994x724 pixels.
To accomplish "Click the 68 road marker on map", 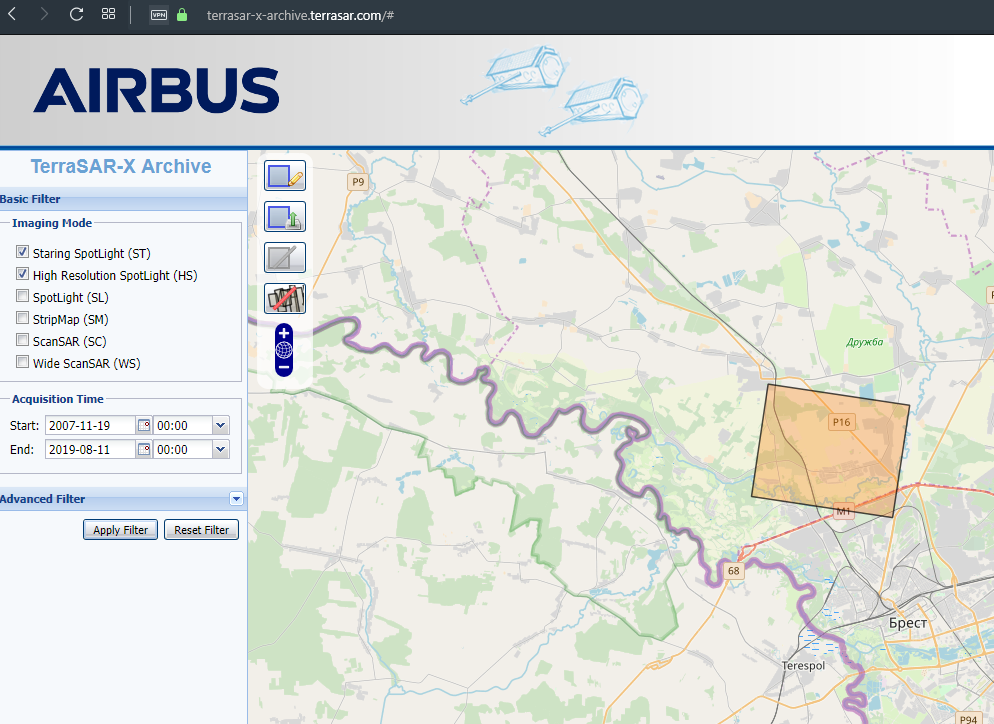I will (733, 571).
